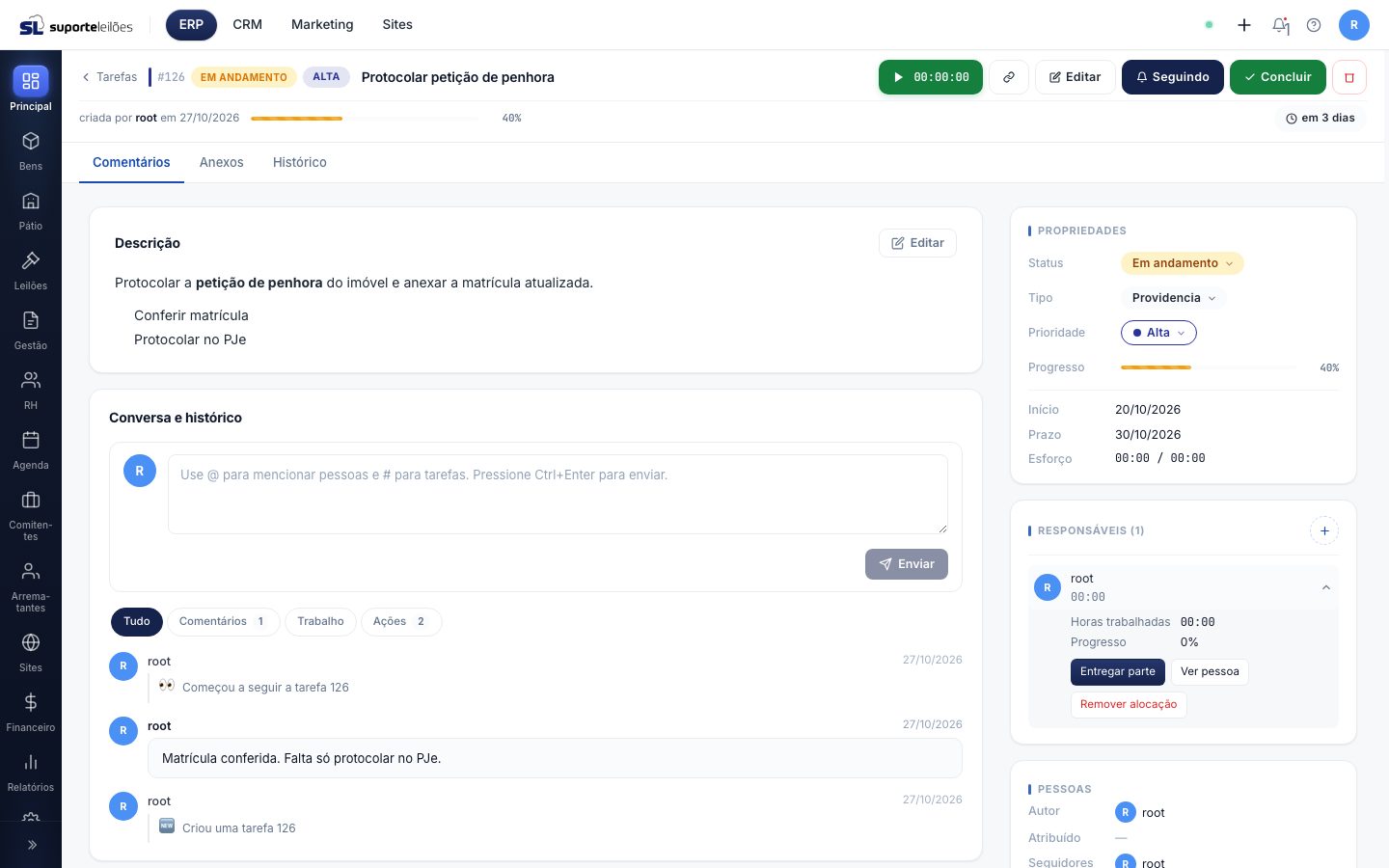Switch to the Histórico tab
The height and width of the screenshot is (868, 1389).
tap(300, 162)
